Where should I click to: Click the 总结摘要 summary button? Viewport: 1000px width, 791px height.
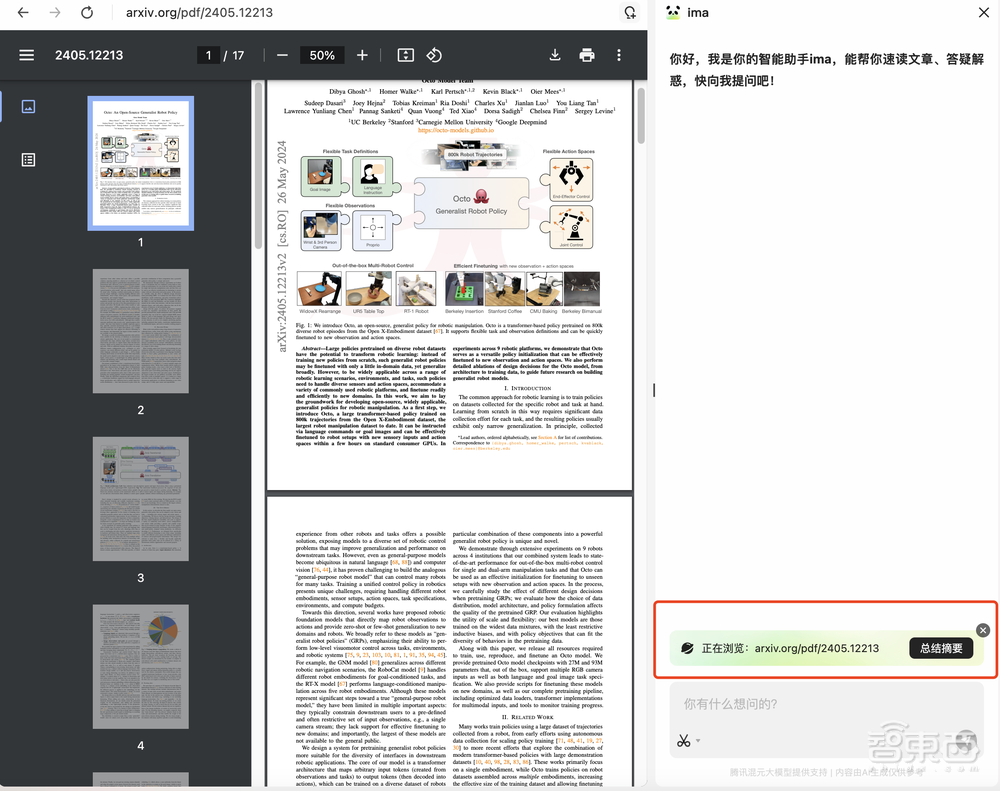coord(941,648)
